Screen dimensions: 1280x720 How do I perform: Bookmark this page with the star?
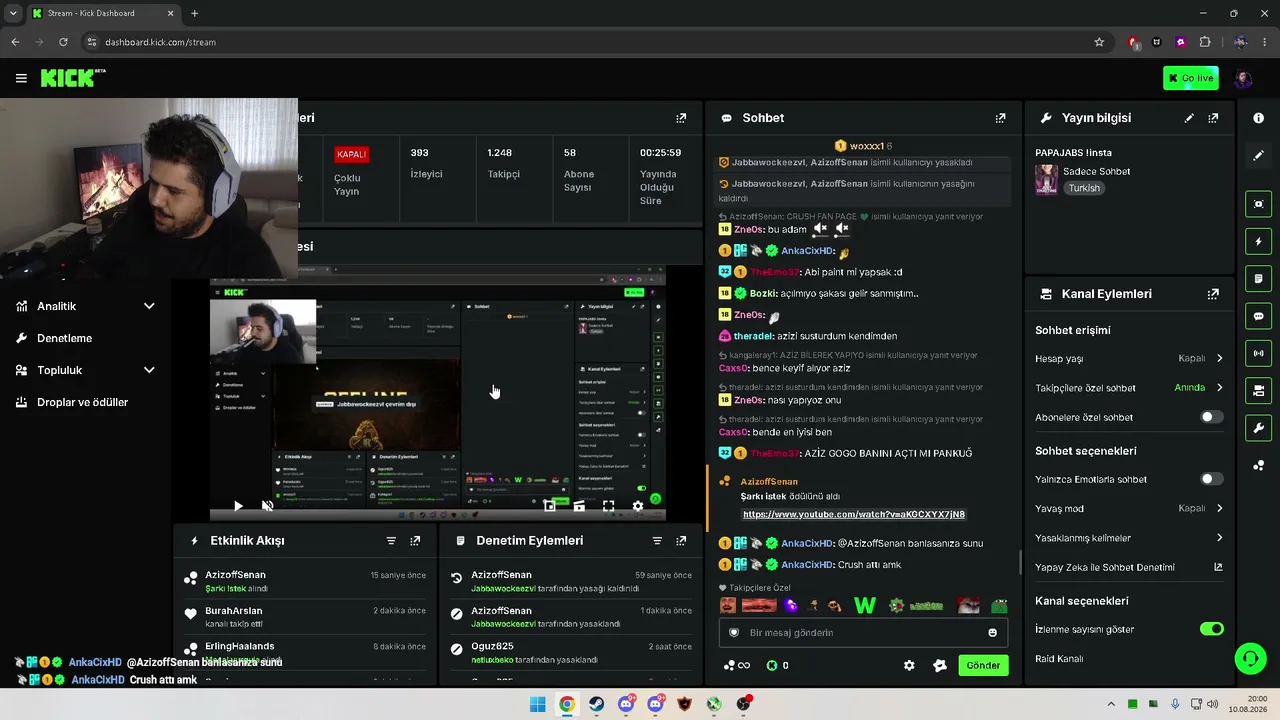1099,42
